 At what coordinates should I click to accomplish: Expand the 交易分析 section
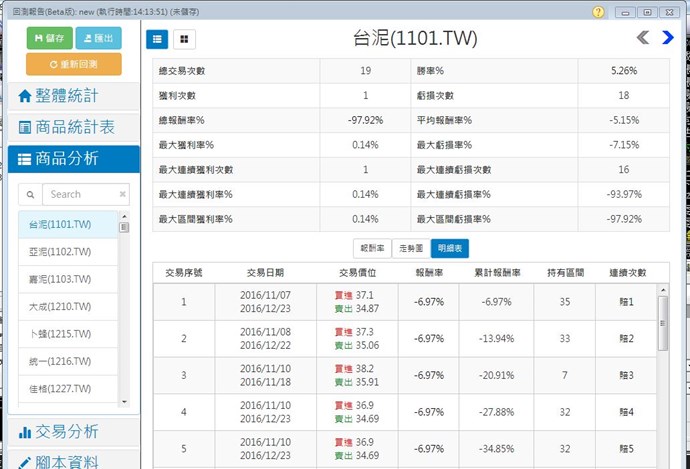tap(70, 431)
